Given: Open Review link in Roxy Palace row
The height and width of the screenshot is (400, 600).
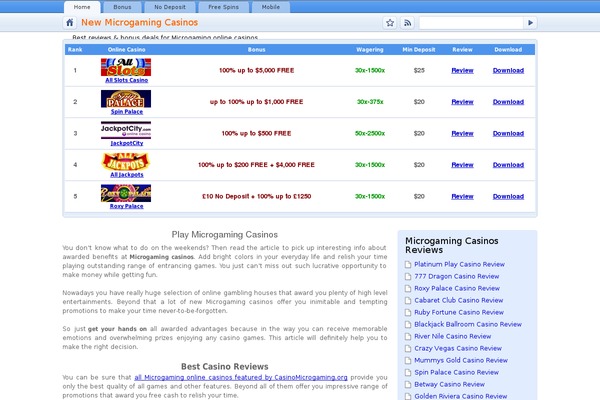Looking at the screenshot, I should click(462, 196).
